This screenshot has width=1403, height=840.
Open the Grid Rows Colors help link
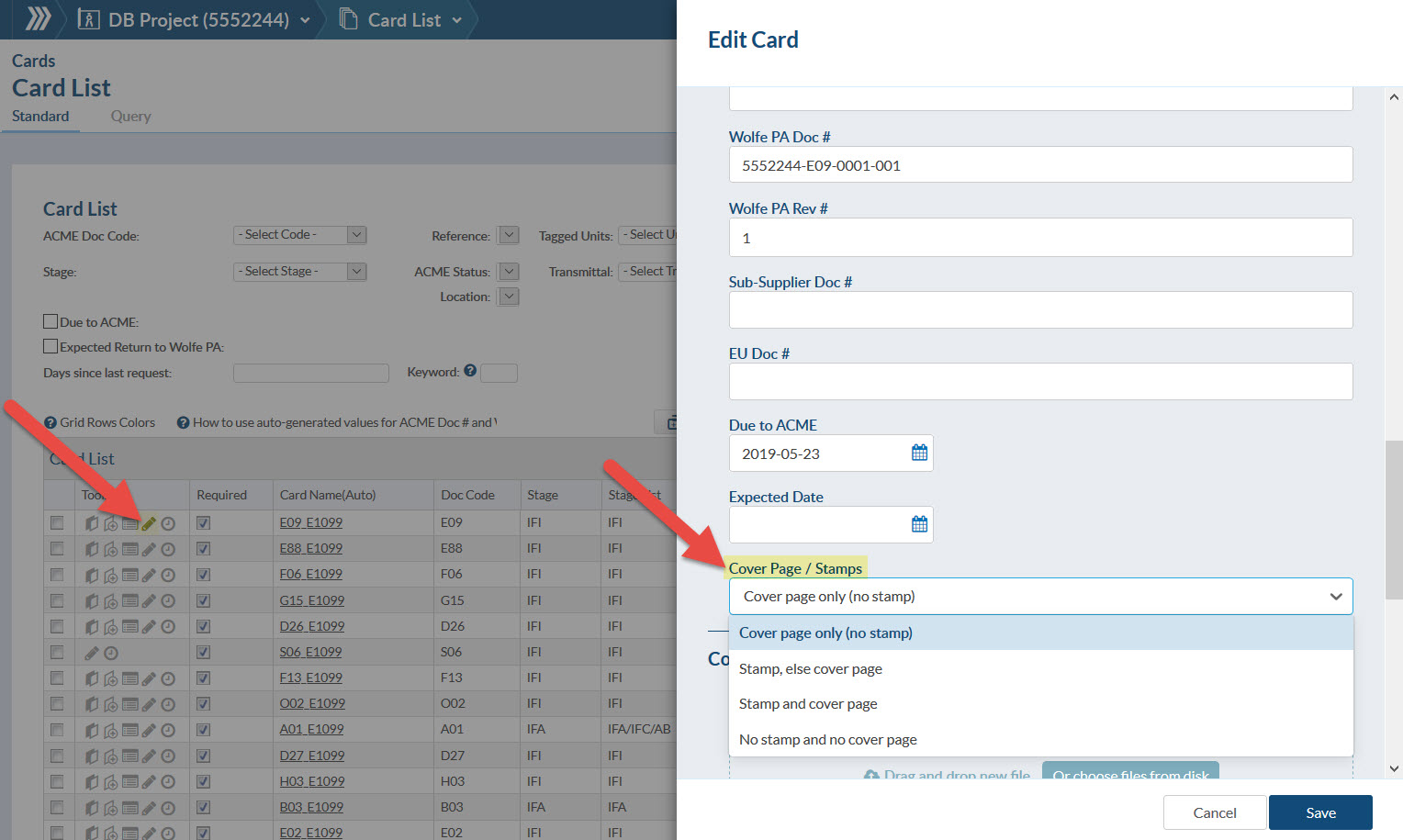pyautogui.click(x=100, y=422)
